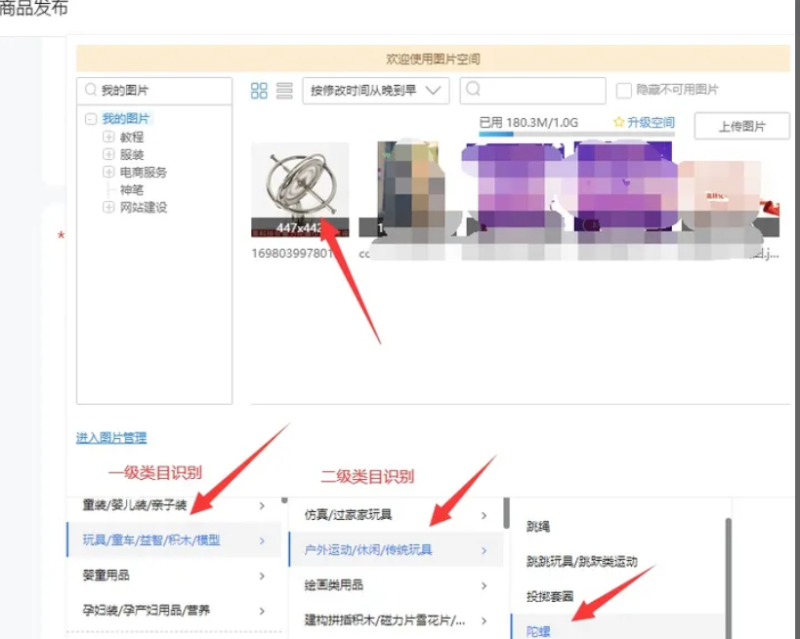
Task: Click the collapse icon before 我的图片
Action: pos(91,118)
